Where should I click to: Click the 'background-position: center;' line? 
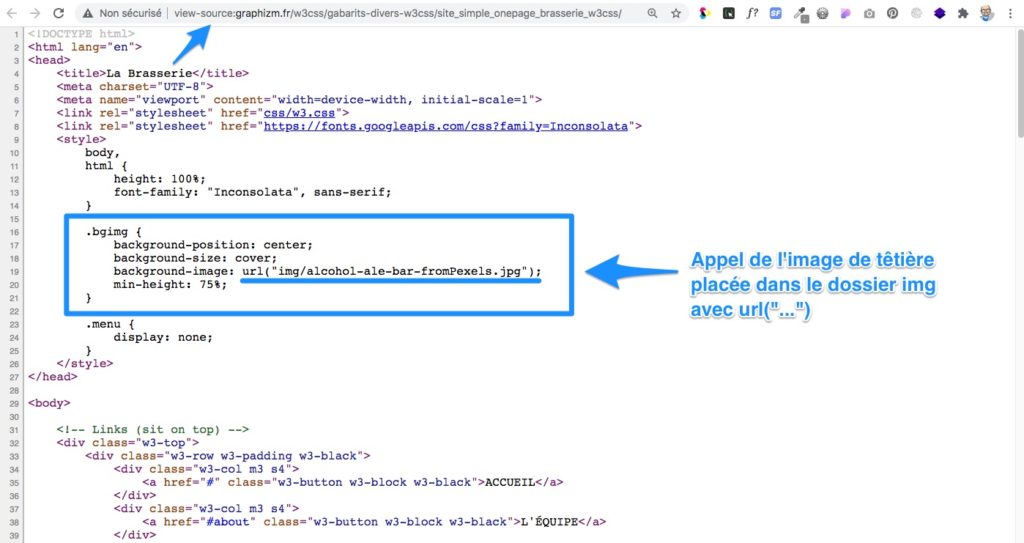coord(213,245)
